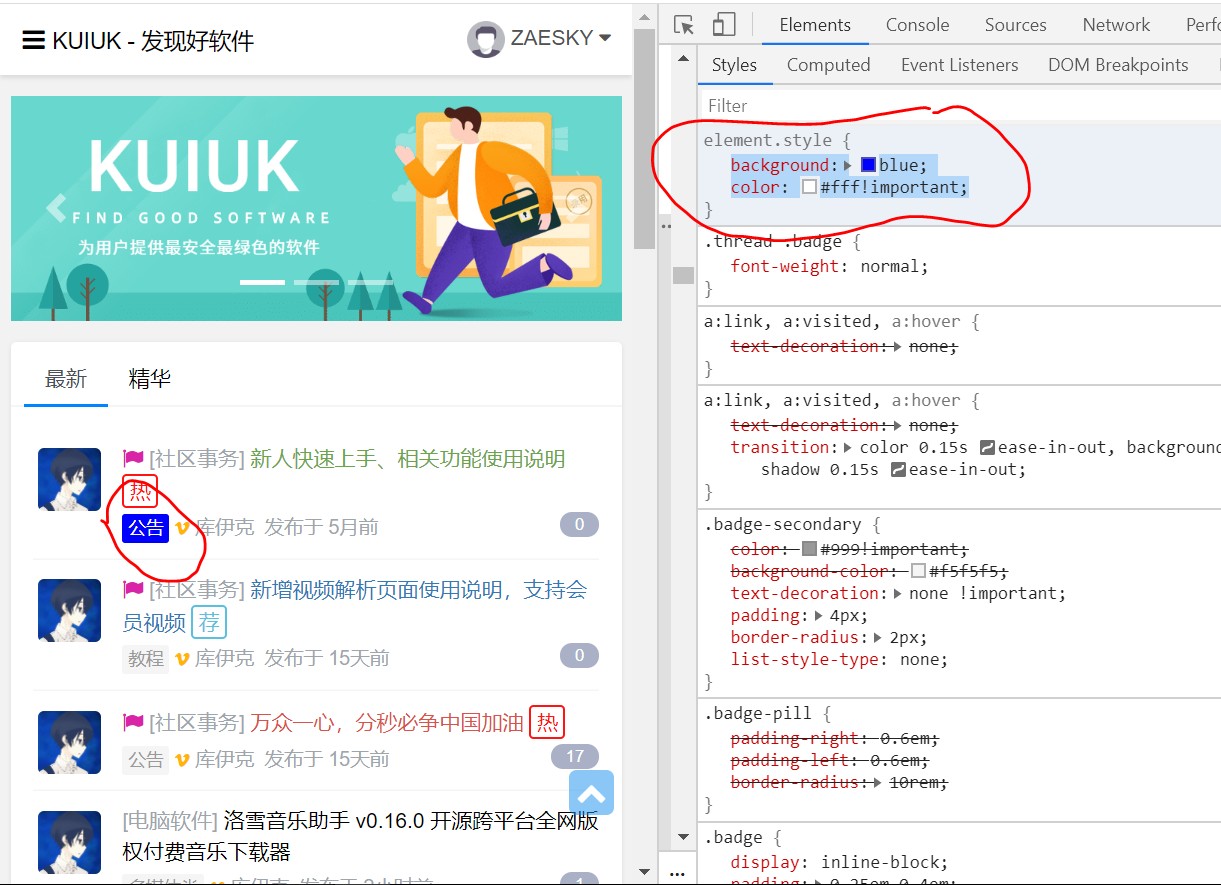1221x885 pixels.
Task: Click the blue highlighted 公告 badge
Action: [x=145, y=528]
